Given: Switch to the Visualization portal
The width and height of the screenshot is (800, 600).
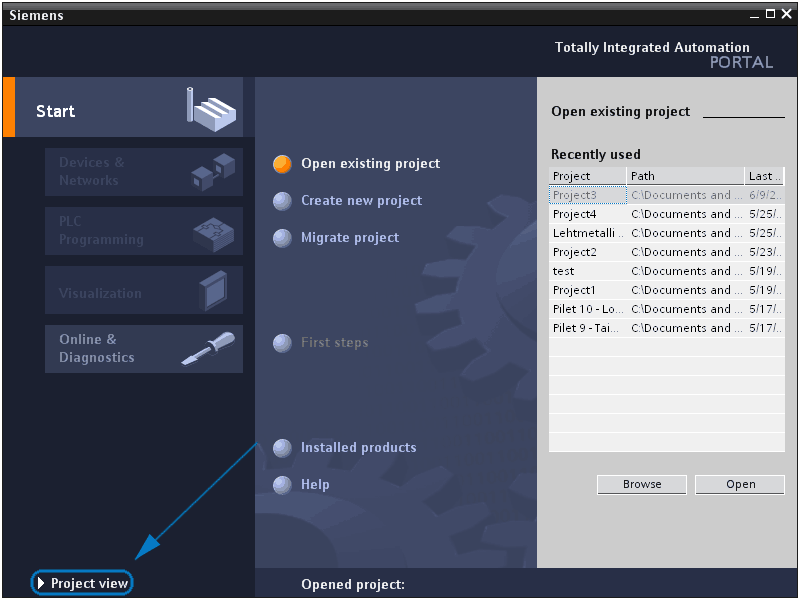Looking at the screenshot, I should coord(144,290).
